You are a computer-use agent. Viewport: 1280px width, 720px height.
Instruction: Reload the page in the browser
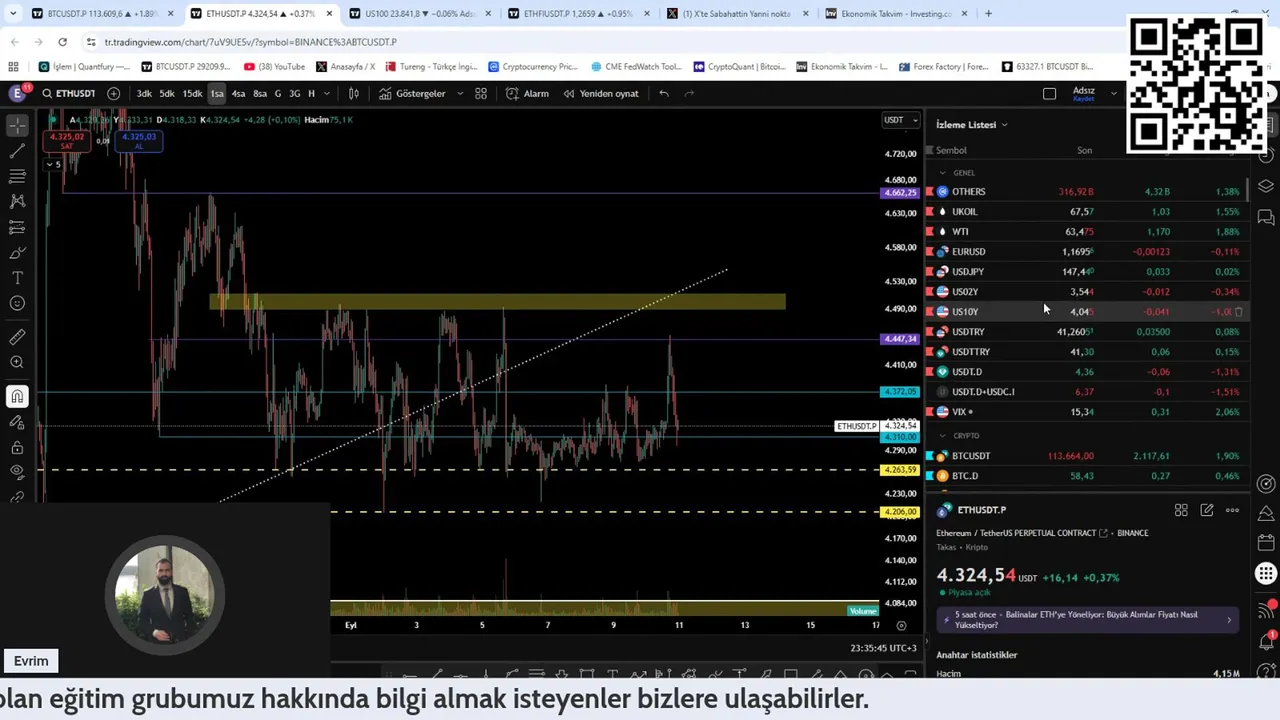[62, 42]
